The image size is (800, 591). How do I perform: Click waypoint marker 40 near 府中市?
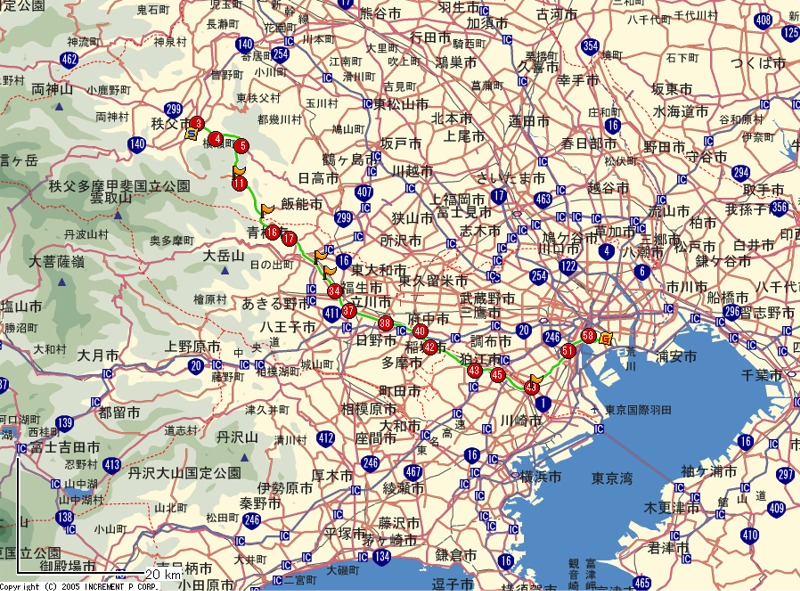[420, 331]
